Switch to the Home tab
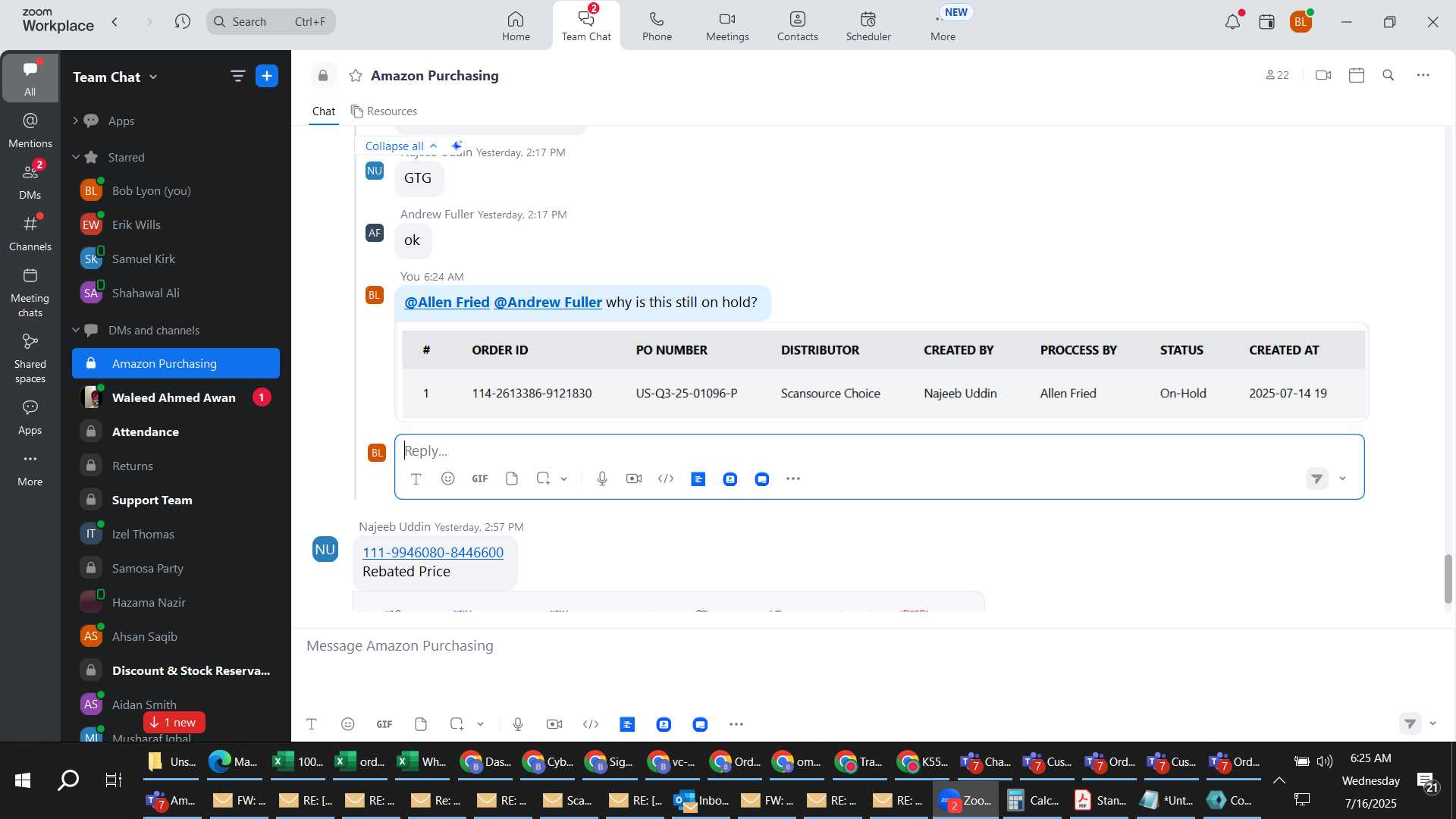Image resolution: width=1456 pixels, height=819 pixels. click(516, 26)
